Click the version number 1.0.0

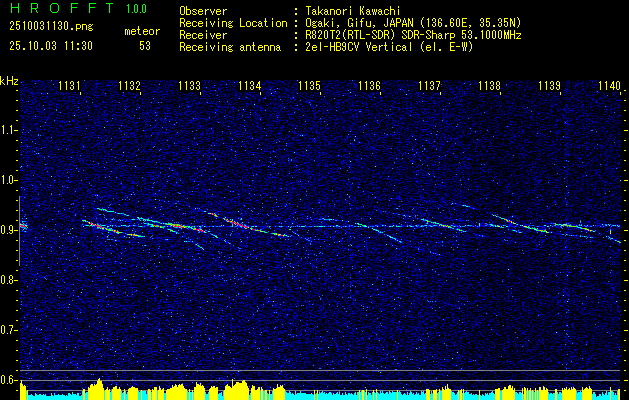click(136, 9)
